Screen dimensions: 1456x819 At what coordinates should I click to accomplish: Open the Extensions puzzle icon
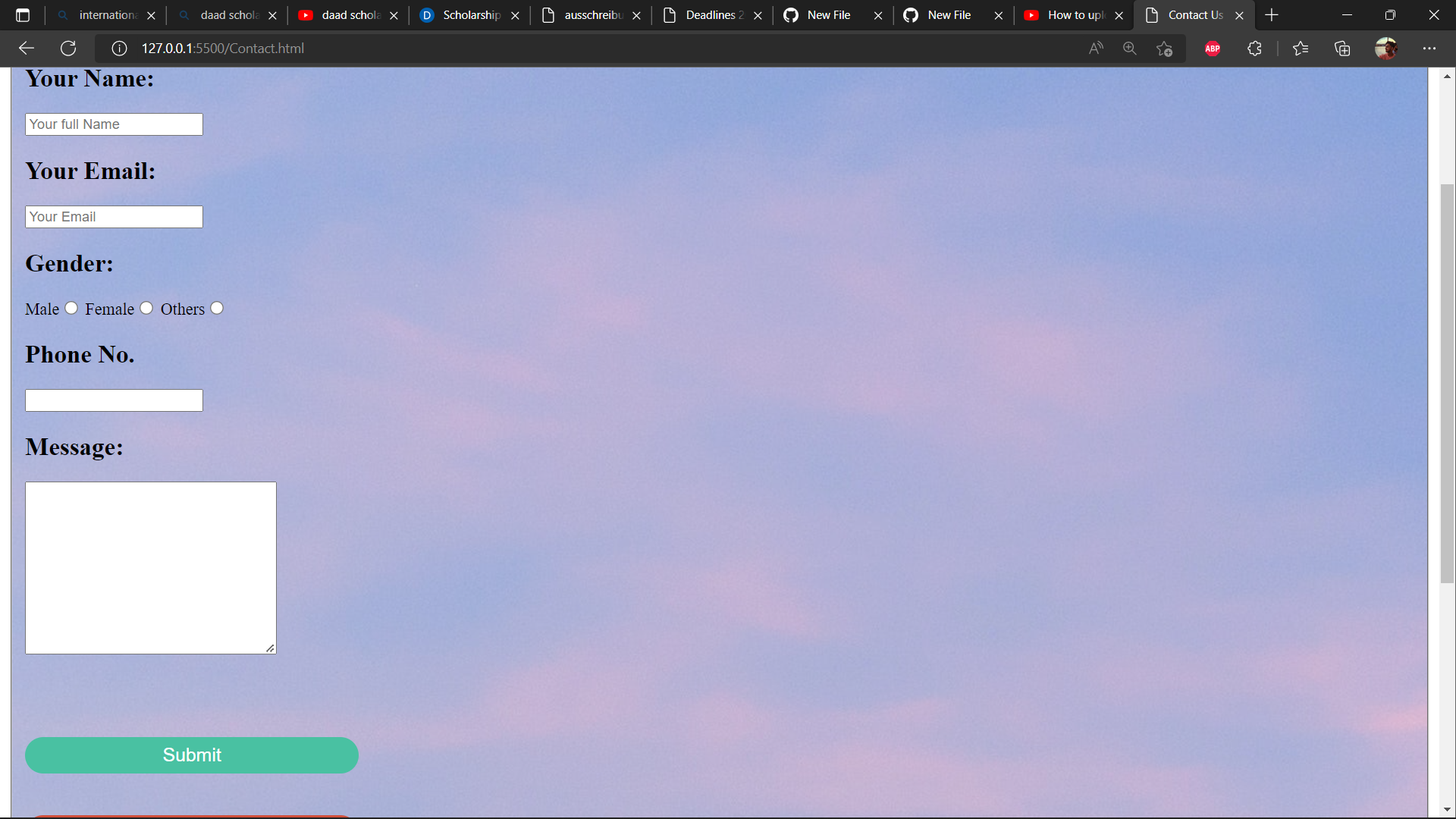(1254, 49)
